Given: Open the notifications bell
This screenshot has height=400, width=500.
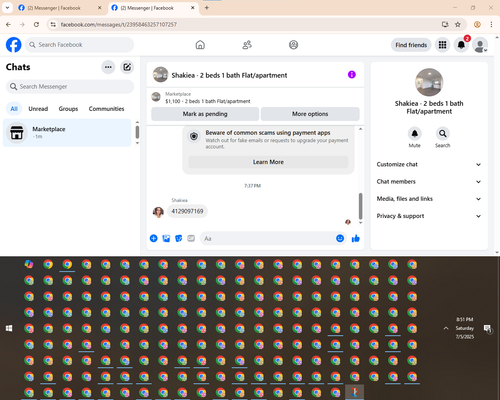Looking at the screenshot, I should pyautogui.click(x=461, y=45).
